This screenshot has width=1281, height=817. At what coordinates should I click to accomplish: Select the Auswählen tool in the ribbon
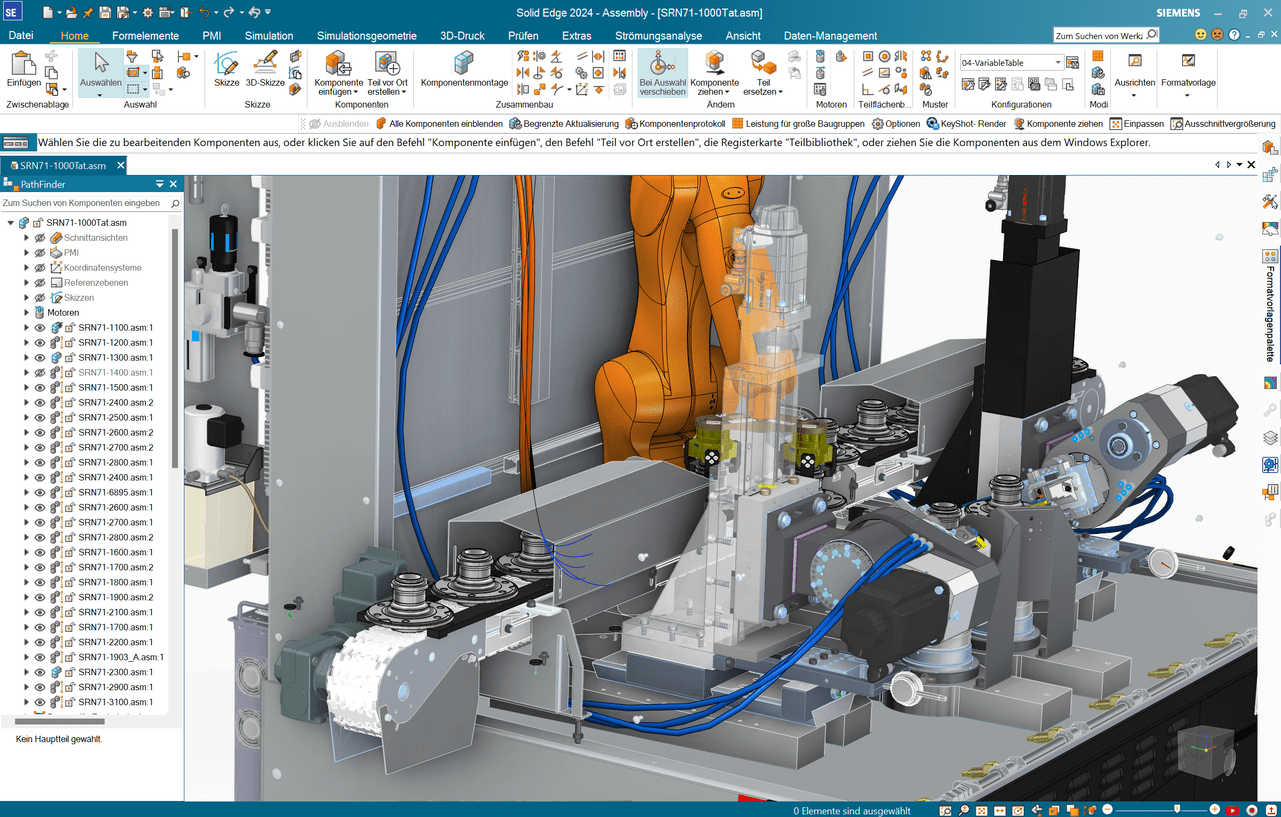[x=99, y=72]
